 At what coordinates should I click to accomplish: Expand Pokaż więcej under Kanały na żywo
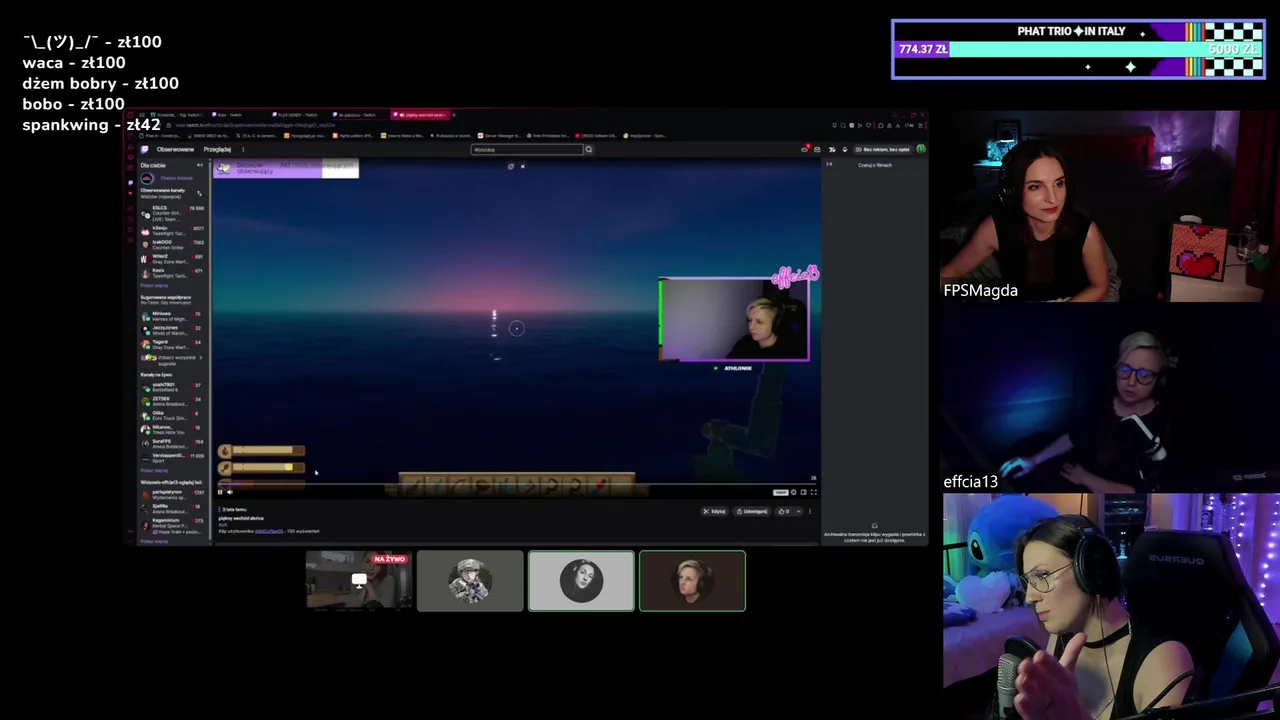[154, 471]
